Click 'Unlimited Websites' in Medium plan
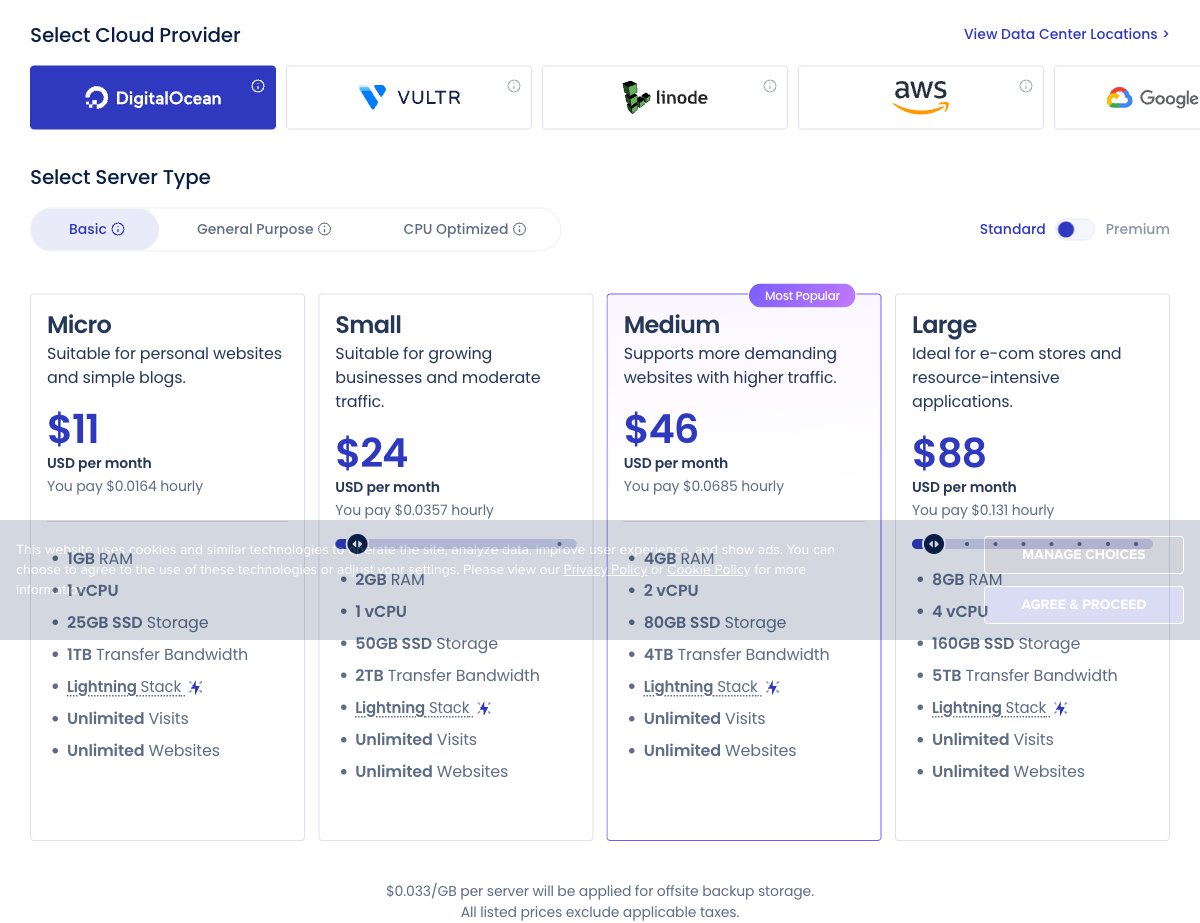The image size is (1200, 923). (x=720, y=750)
